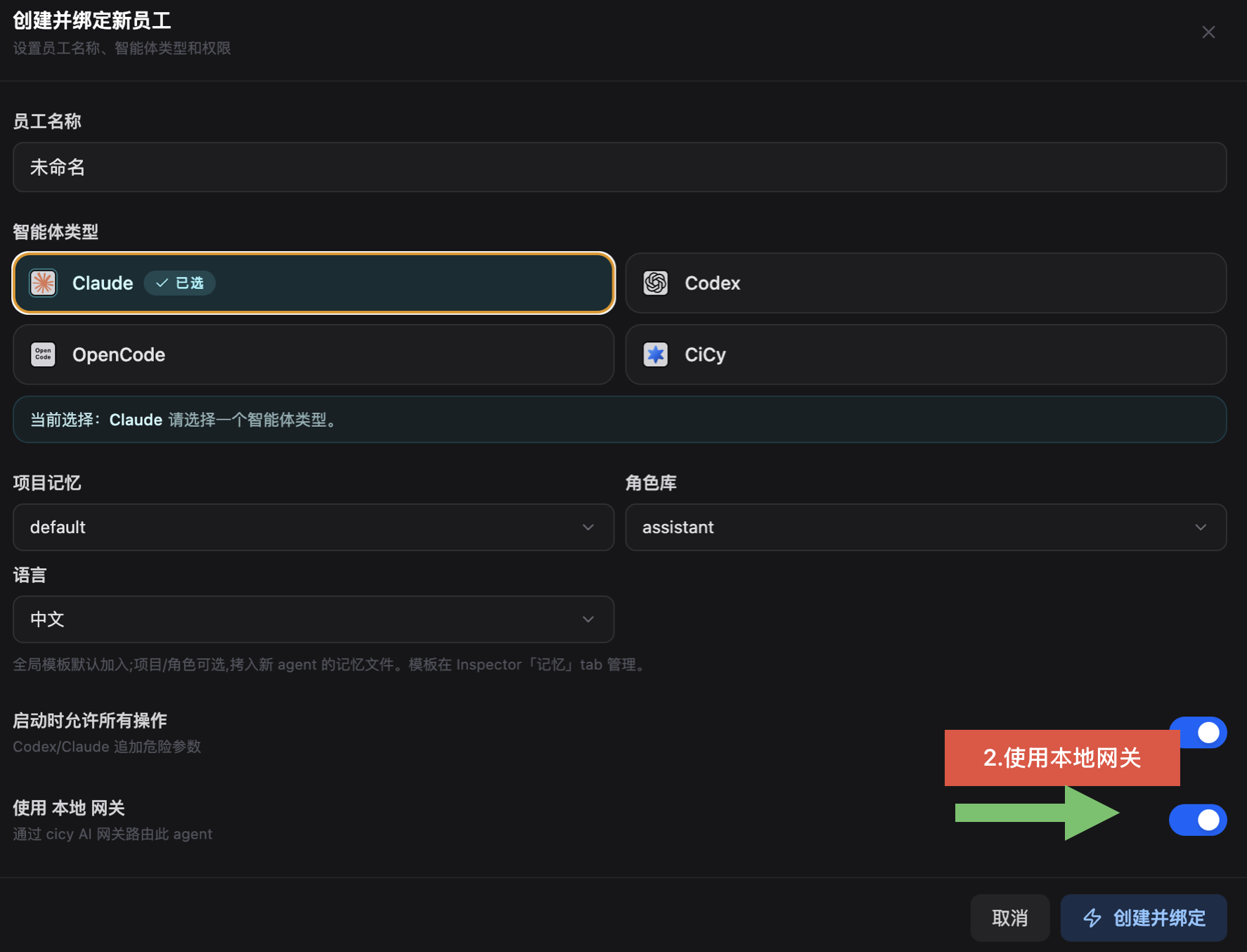Select the Claude agent type card
The width and height of the screenshot is (1247, 952).
pos(314,283)
